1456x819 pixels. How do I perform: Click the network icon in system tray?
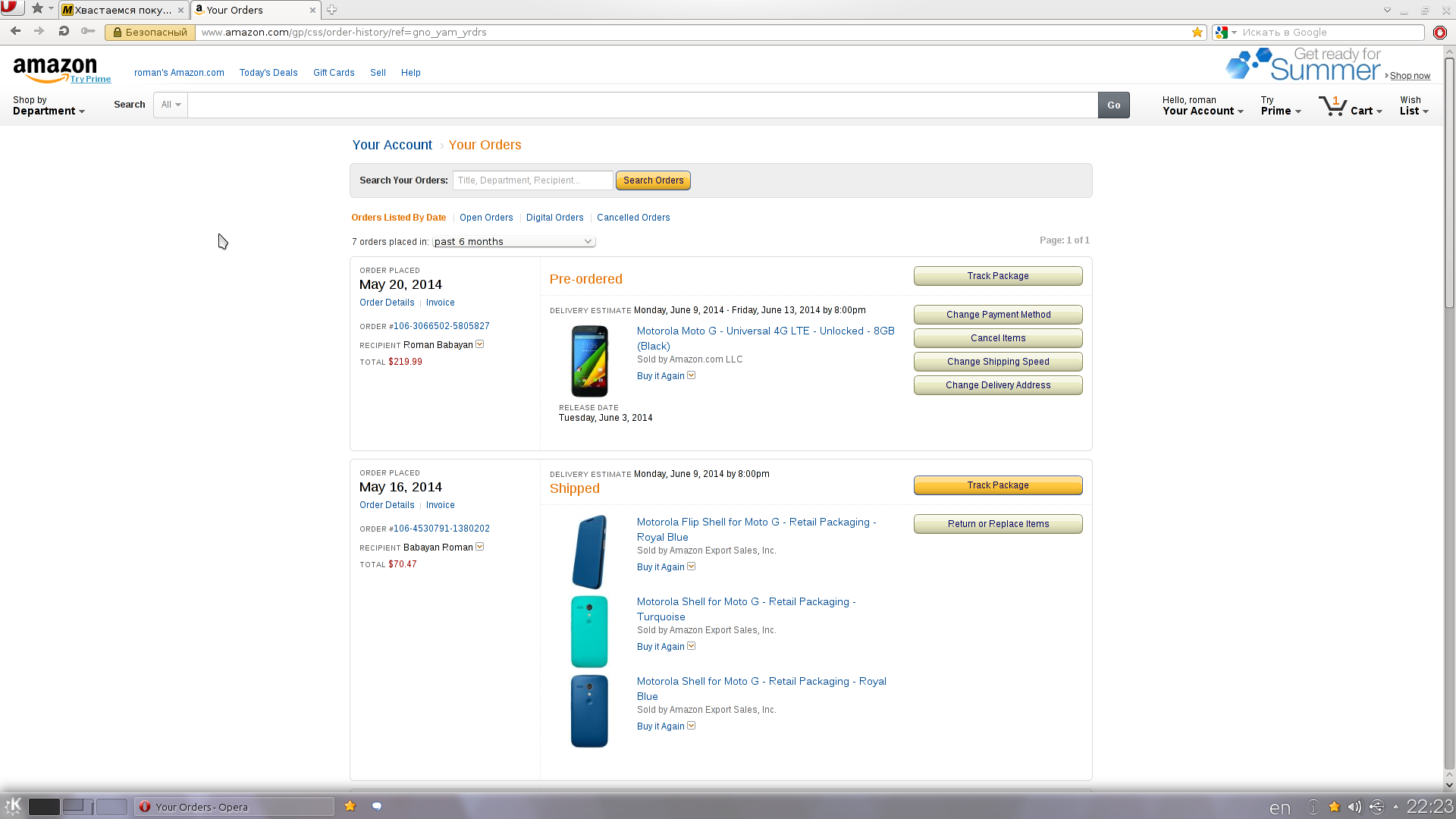tap(1376, 807)
